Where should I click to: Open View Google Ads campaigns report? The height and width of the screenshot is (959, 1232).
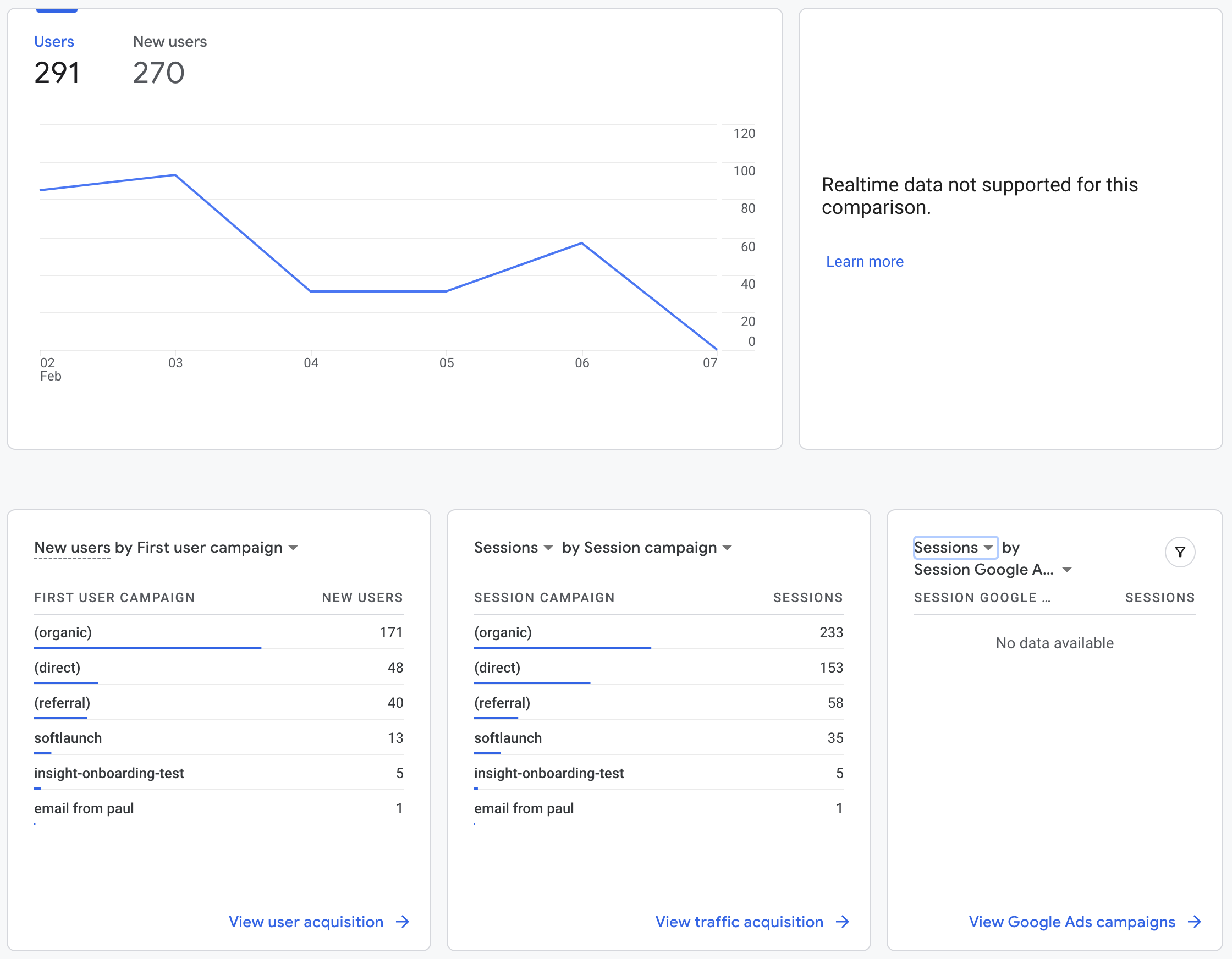[1072, 922]
